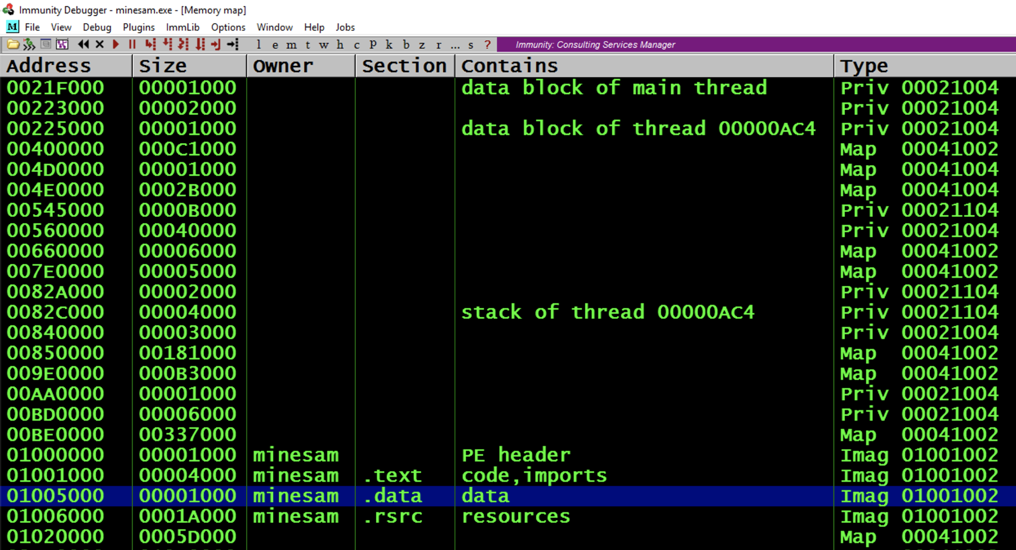Select the address 01020000 row
The width and height of the screenshot is (1016, 550).
pyautogui.click(x=508, y=536)
